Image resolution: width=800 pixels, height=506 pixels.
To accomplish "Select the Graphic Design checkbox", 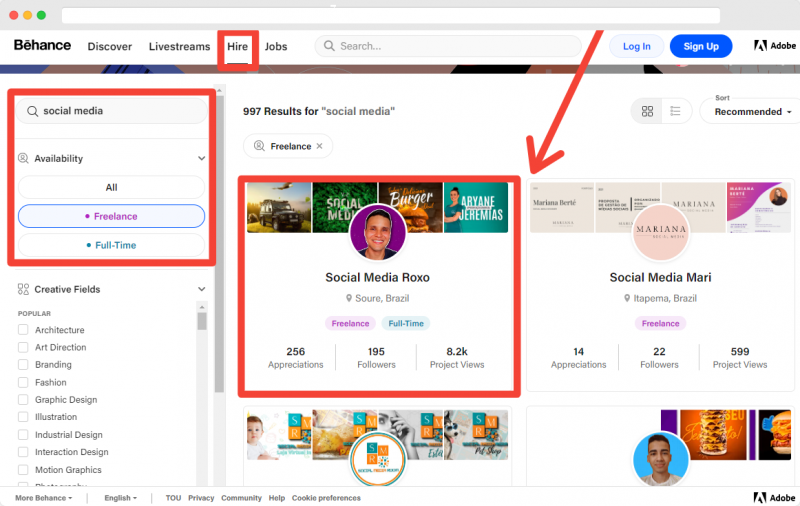I will click(23, 399).
